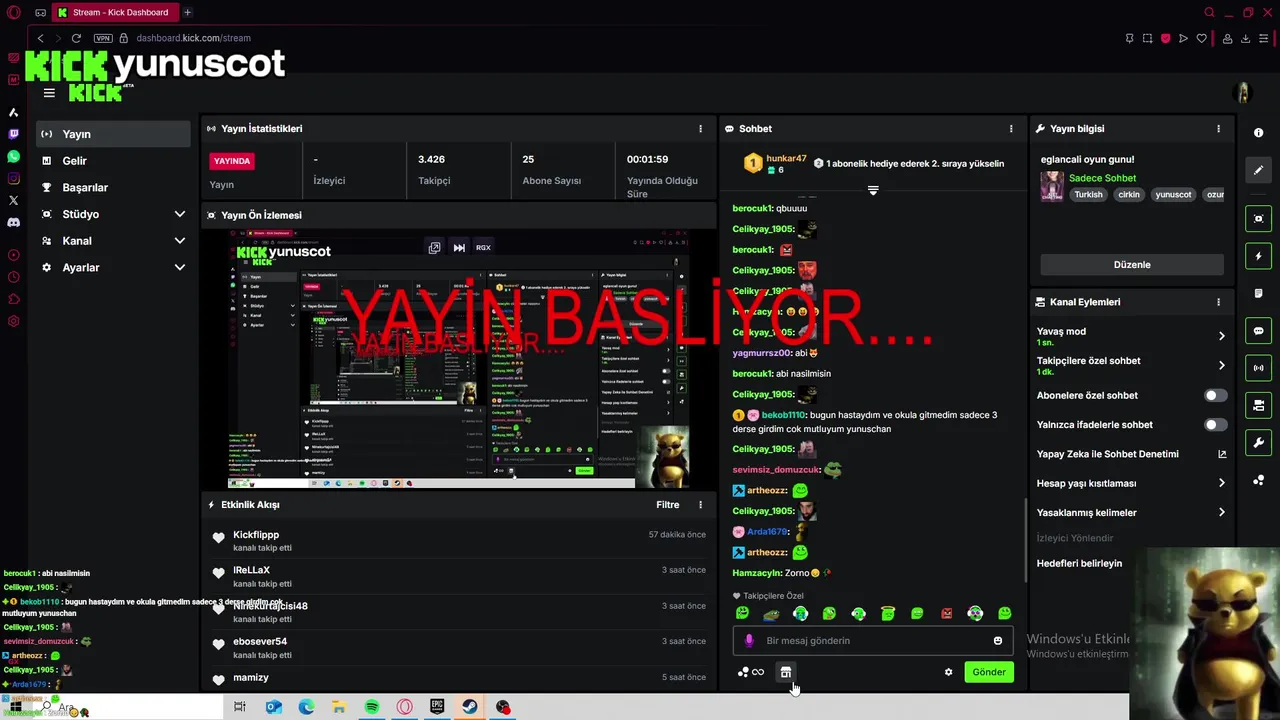The image size is (1280, 720).
Task: Collapse pinned gift banner arrow in chat
Action: (873, 190)
